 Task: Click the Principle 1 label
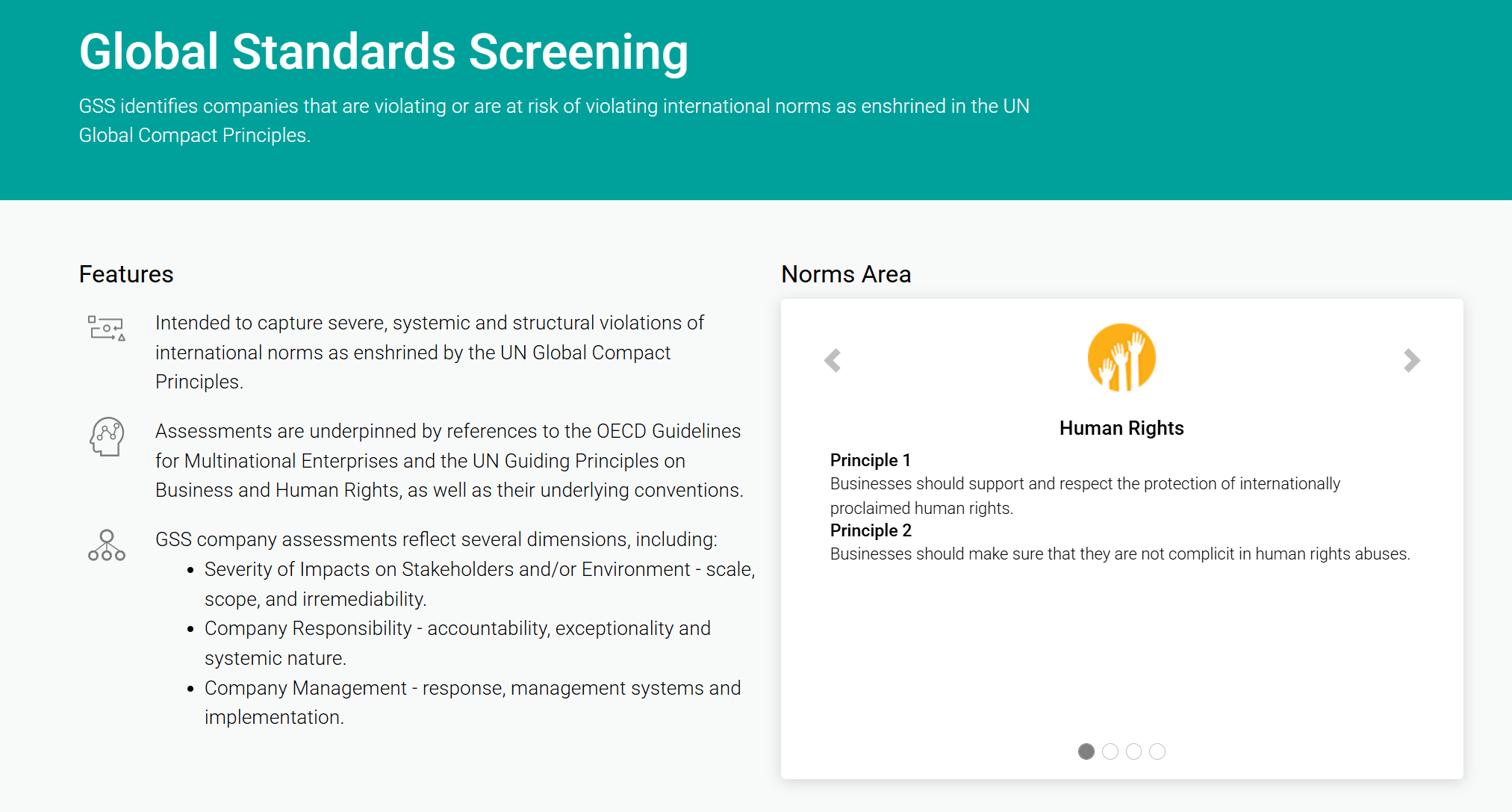pos(870,460)
